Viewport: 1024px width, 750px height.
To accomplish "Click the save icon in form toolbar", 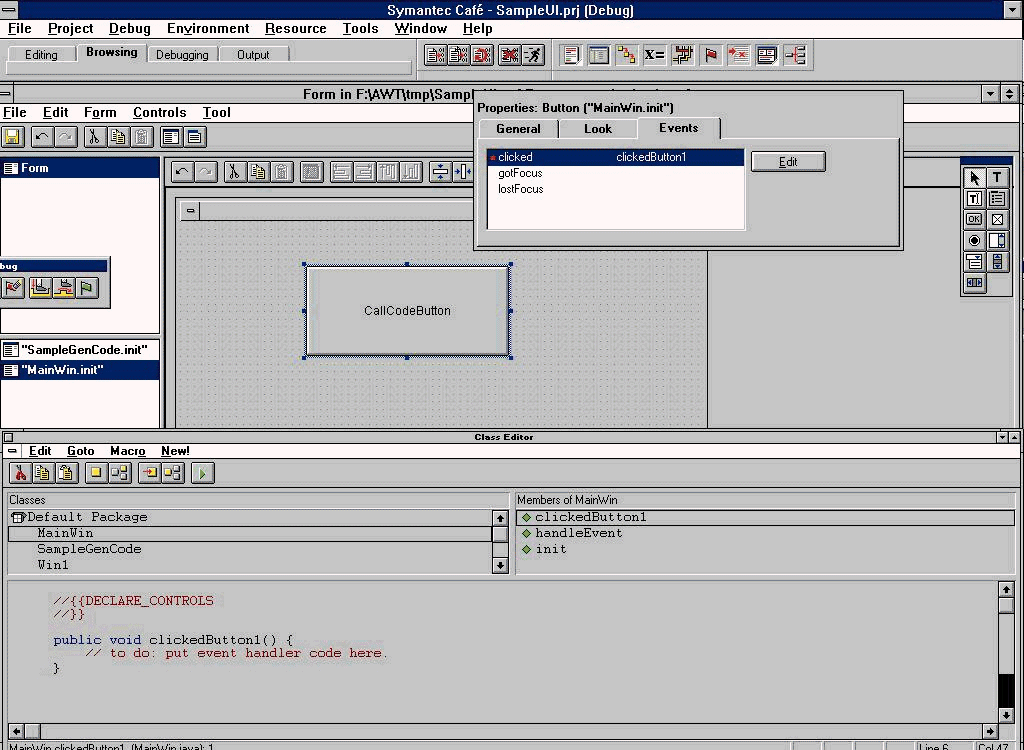I will pos(13,137).
